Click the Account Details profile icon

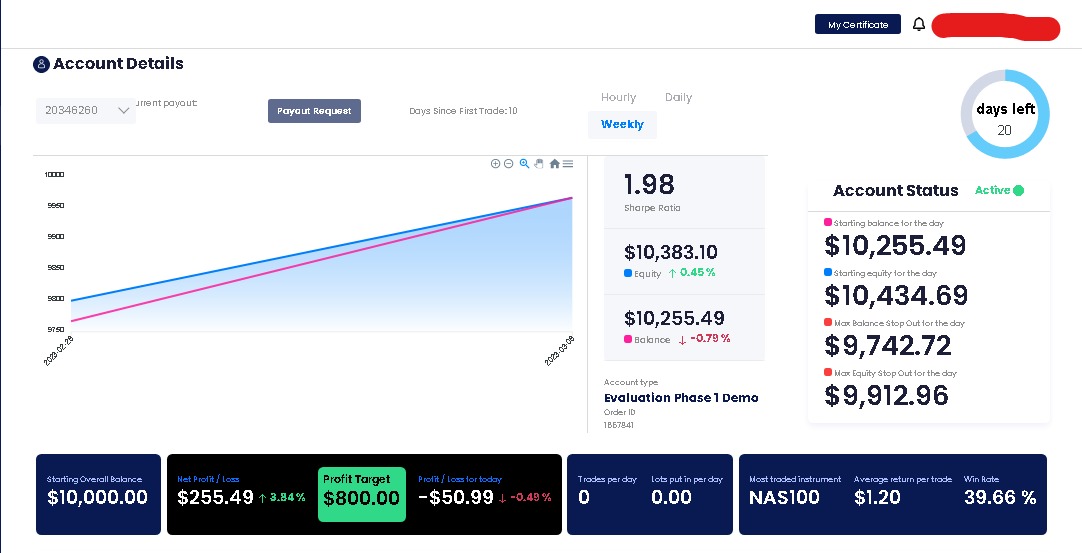41,64
